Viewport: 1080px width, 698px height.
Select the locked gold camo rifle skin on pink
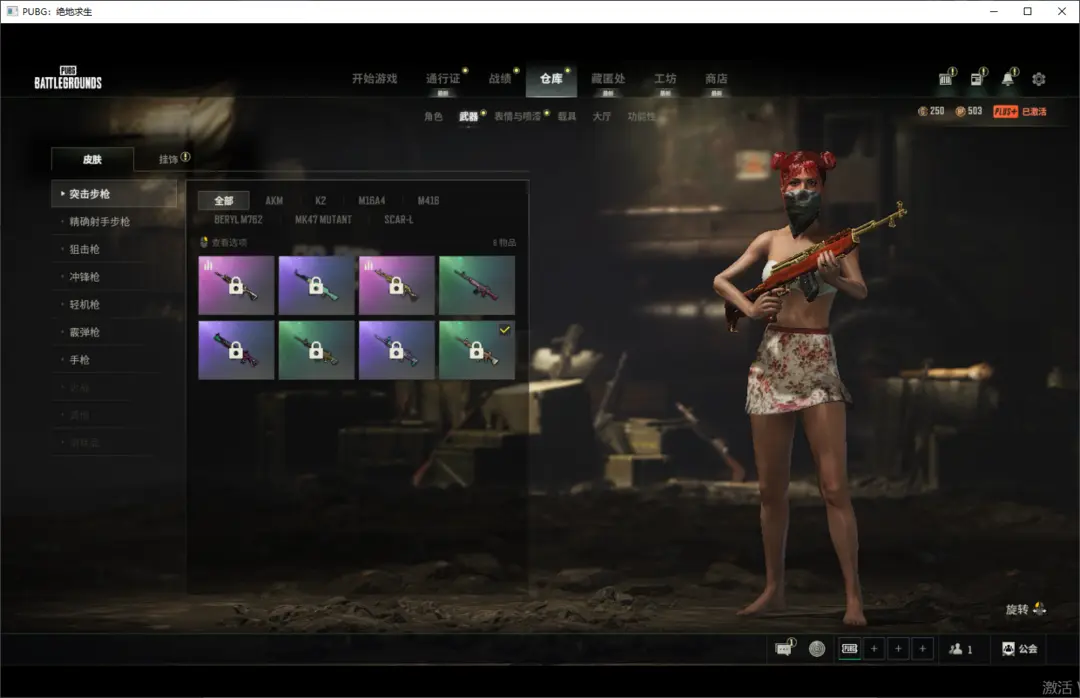[397, 285]
